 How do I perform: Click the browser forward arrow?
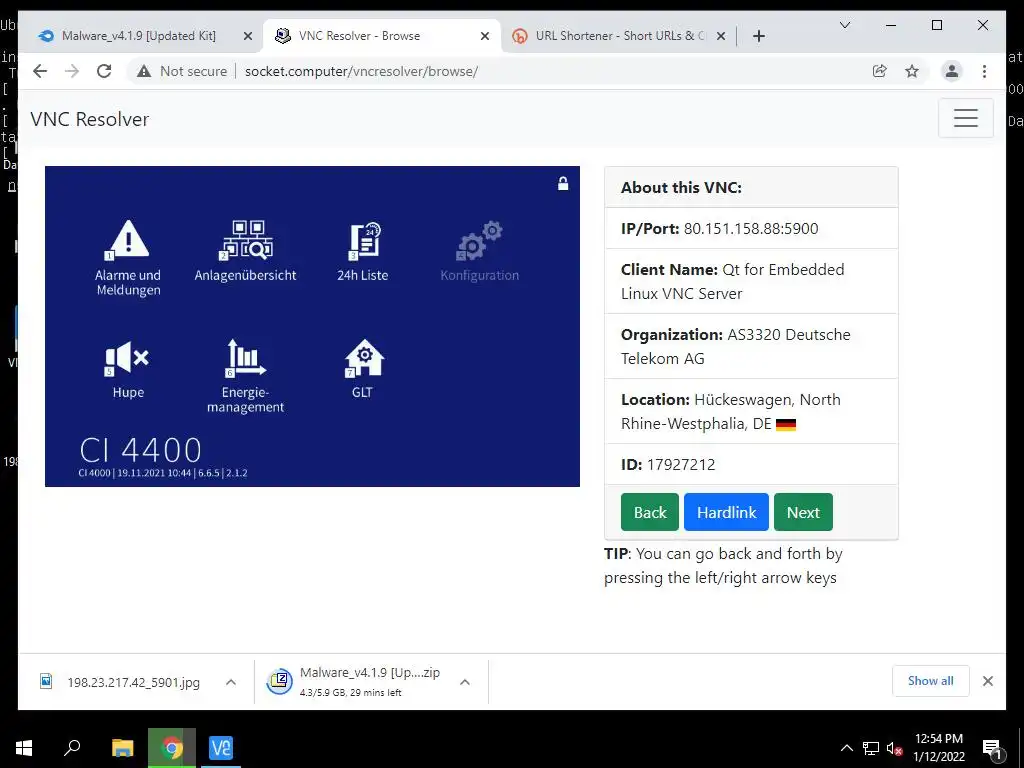pos(72,71)
